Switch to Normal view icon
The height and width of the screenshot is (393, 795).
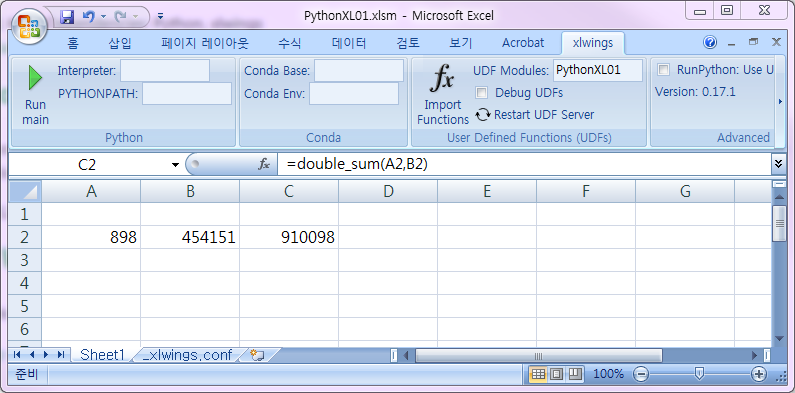[538, 375]
